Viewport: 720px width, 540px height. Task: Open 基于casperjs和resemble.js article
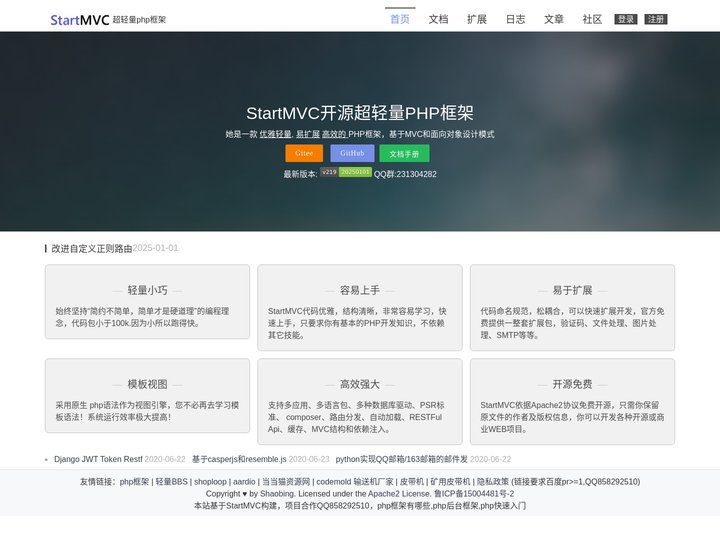239,459
